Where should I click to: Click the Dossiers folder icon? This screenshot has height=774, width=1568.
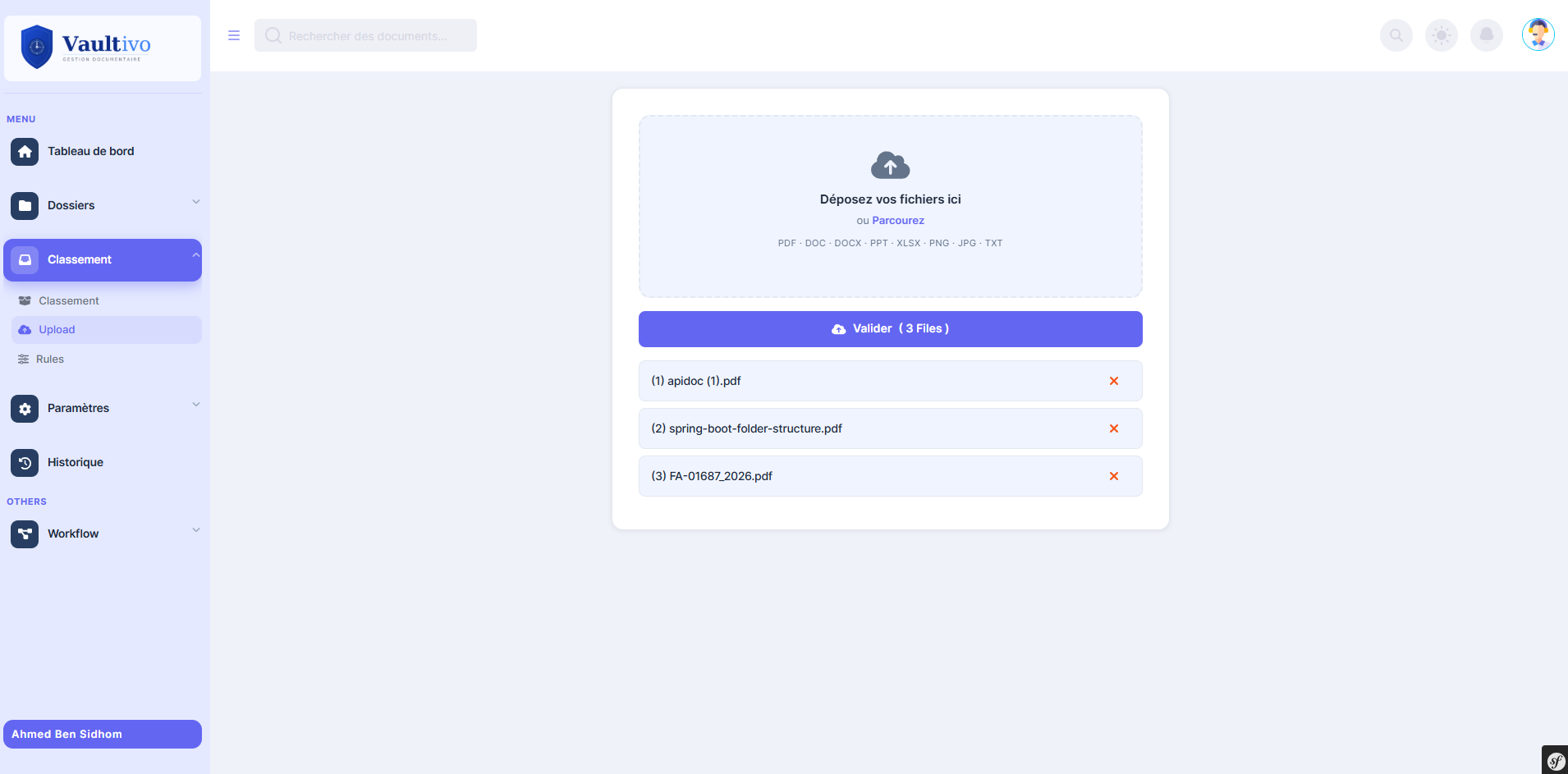point(25,206)
